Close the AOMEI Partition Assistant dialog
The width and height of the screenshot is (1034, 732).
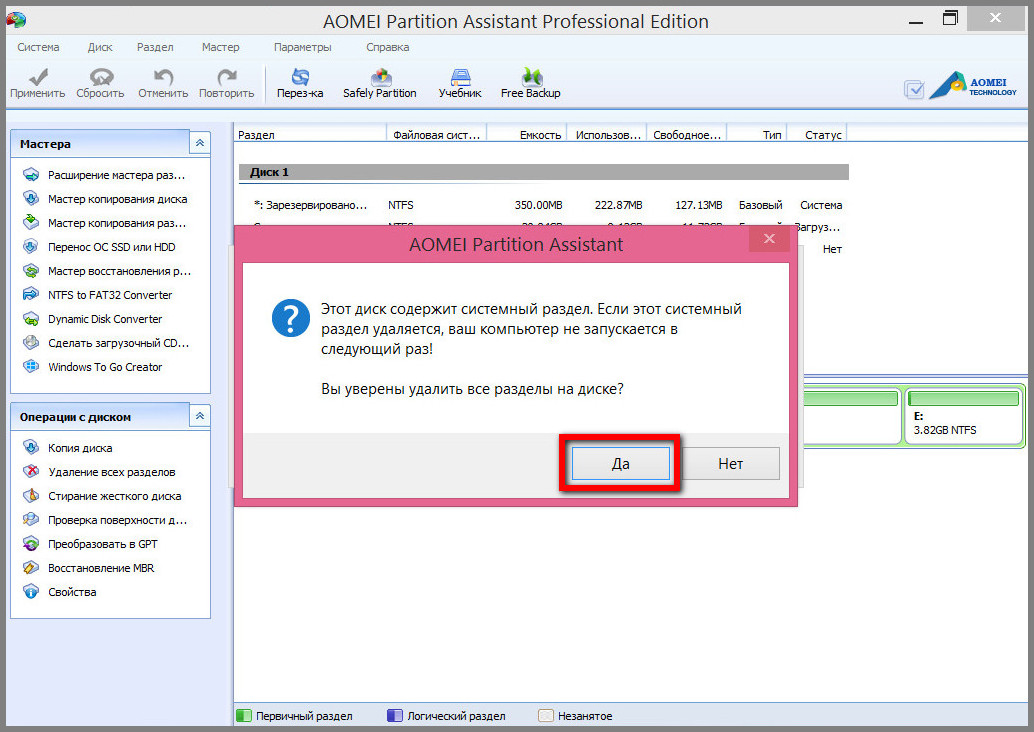pos(769,239)
